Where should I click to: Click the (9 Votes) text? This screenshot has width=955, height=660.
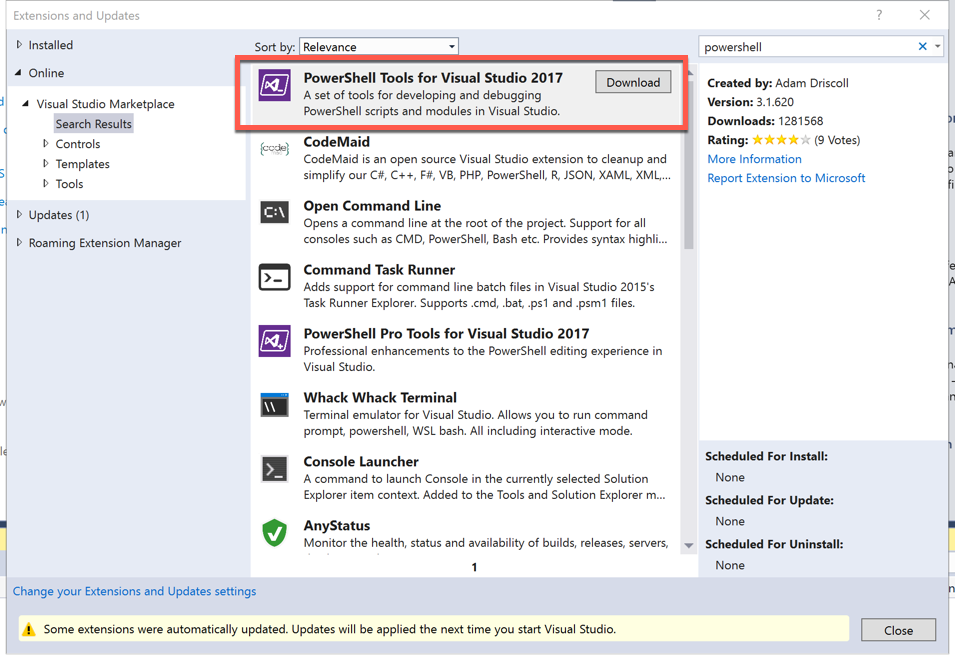(837, 140)
